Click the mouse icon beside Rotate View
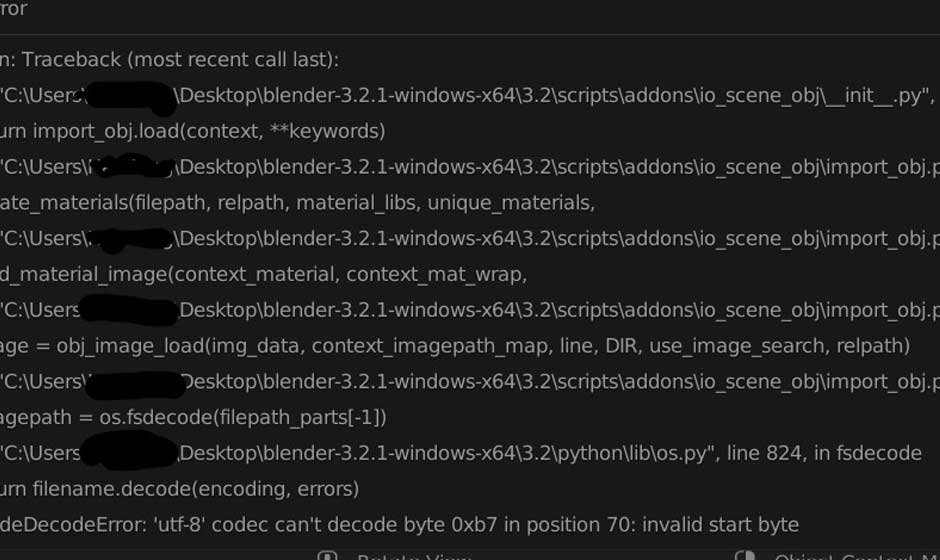This screenshot has height=560, width=940. (327, 556)
